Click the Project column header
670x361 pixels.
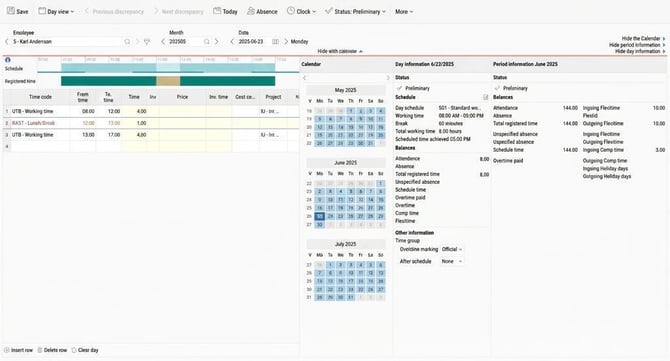click(273, 97)
